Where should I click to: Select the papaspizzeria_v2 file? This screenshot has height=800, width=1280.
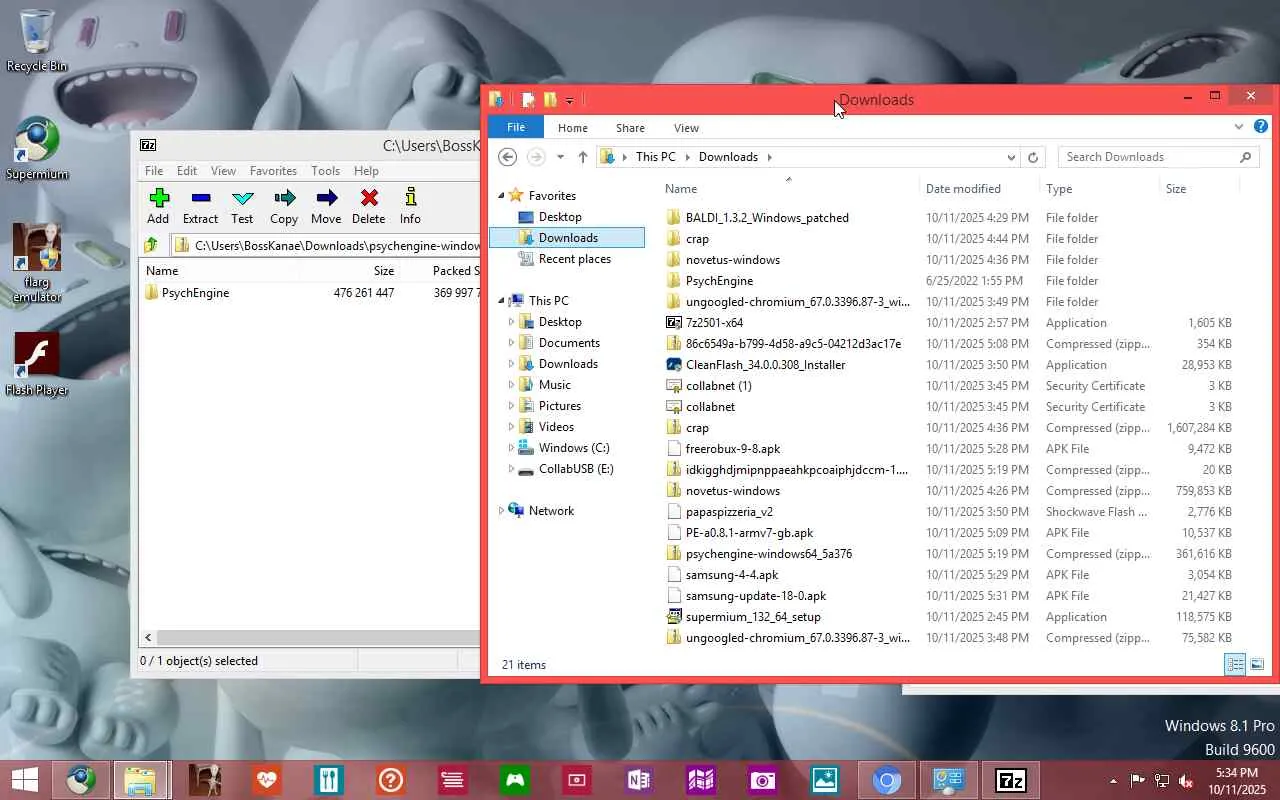click(729, 512)
